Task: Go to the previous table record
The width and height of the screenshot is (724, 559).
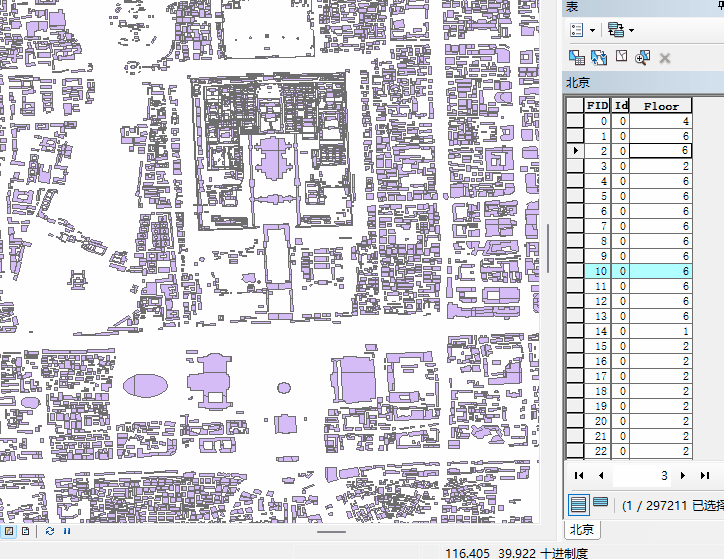Action: click(601, 475)
